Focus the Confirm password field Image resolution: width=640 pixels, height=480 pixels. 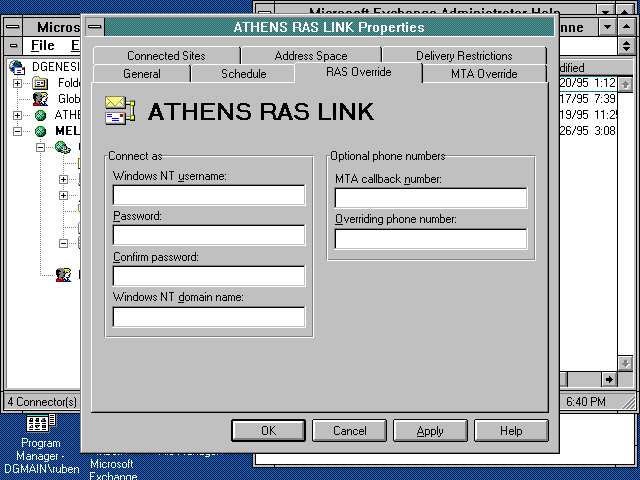pos(209,276)
